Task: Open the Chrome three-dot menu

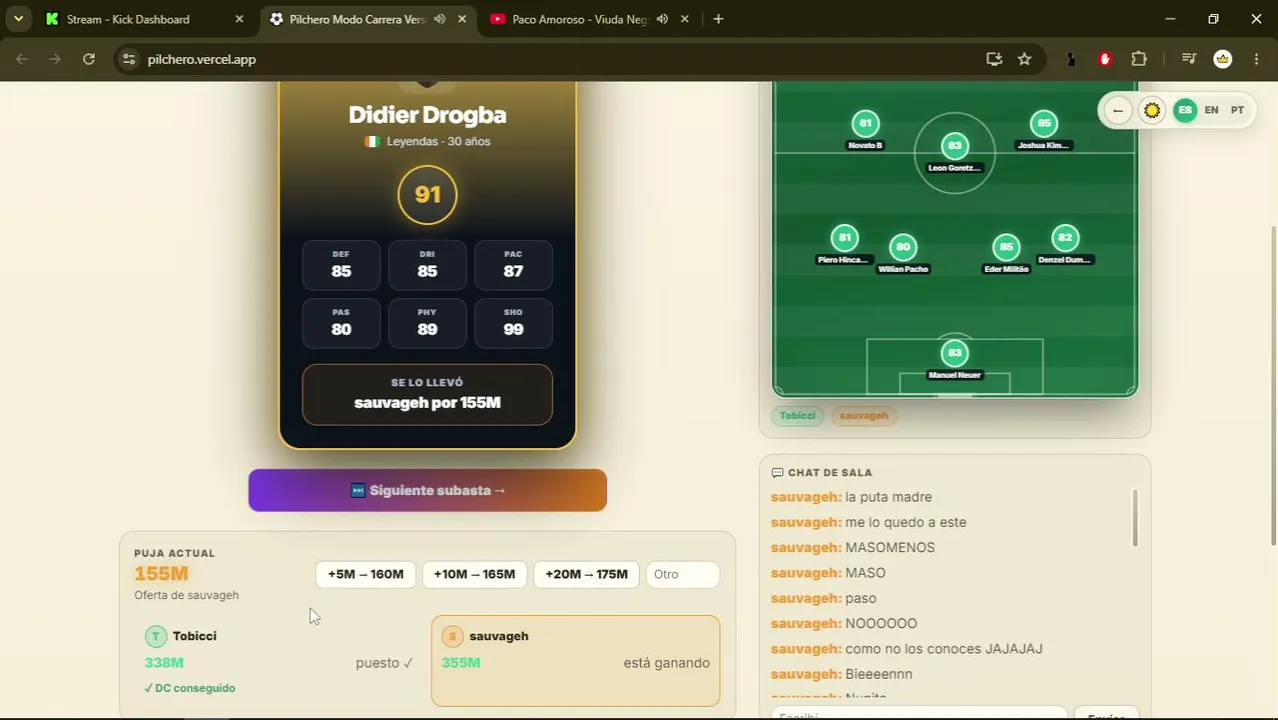Action: [x=1256, y=59]
